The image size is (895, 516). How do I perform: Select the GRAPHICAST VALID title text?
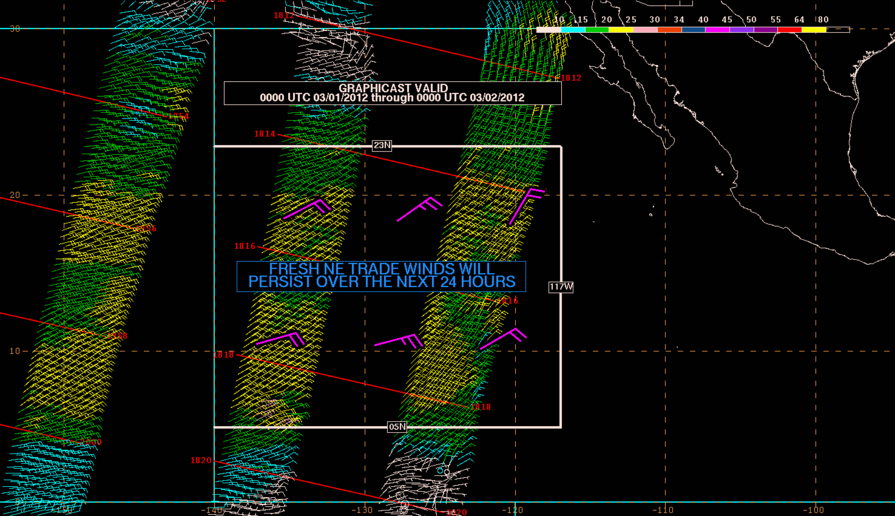(393, 88)
